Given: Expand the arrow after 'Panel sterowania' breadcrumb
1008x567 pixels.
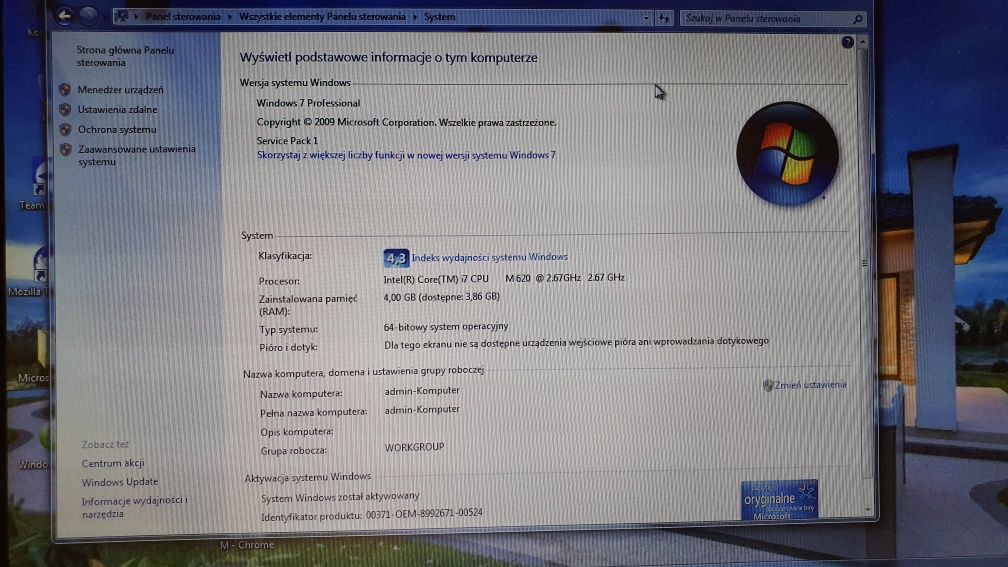Looking at the screenshot, I should coord(230,17).
